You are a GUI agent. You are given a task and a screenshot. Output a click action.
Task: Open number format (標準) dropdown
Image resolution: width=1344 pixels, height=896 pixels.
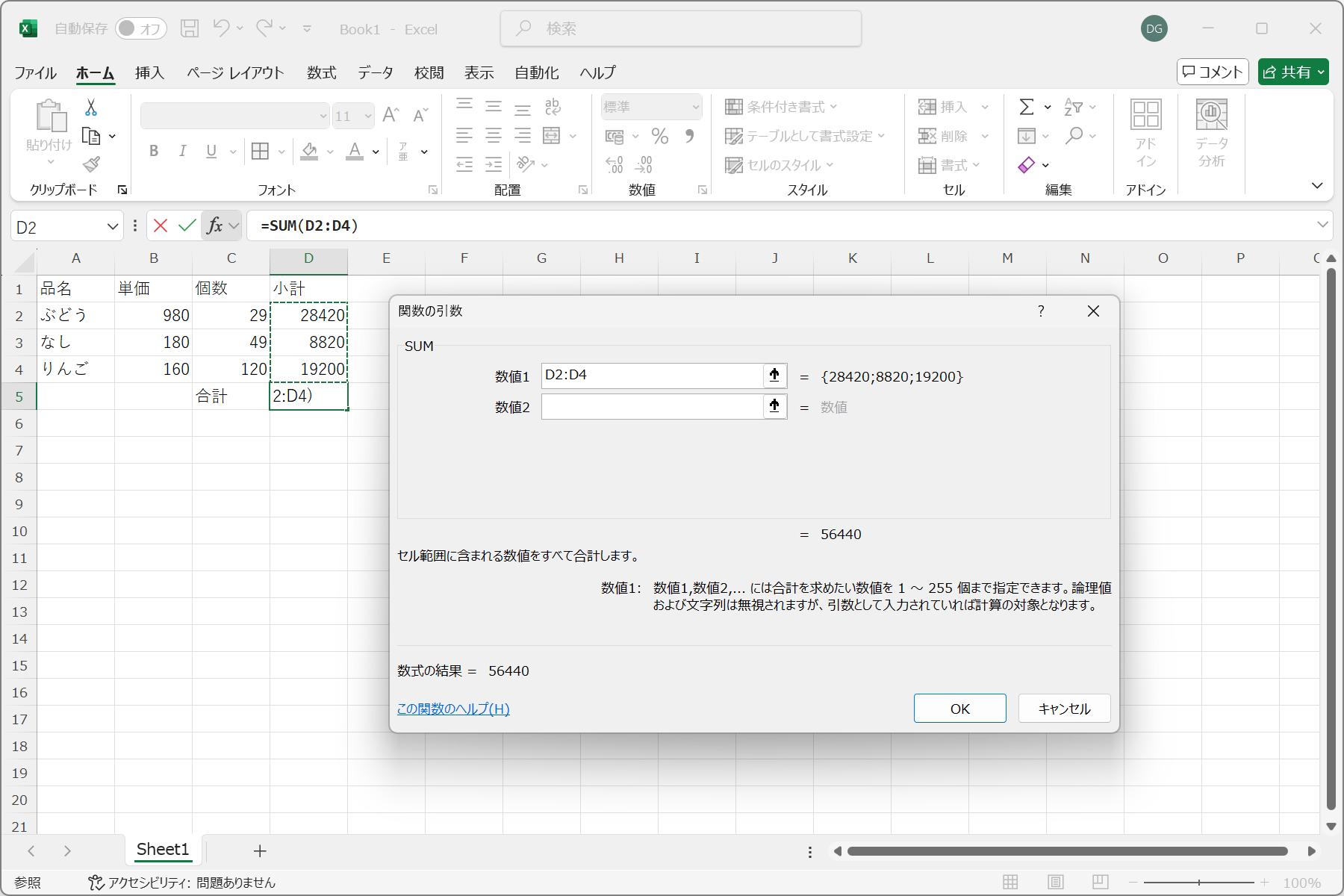[695, 107]
